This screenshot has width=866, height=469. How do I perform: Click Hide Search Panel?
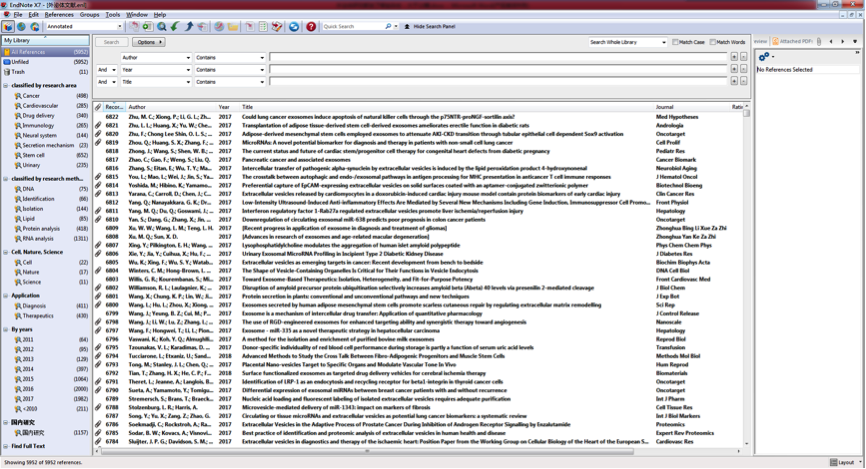point(430,27)
